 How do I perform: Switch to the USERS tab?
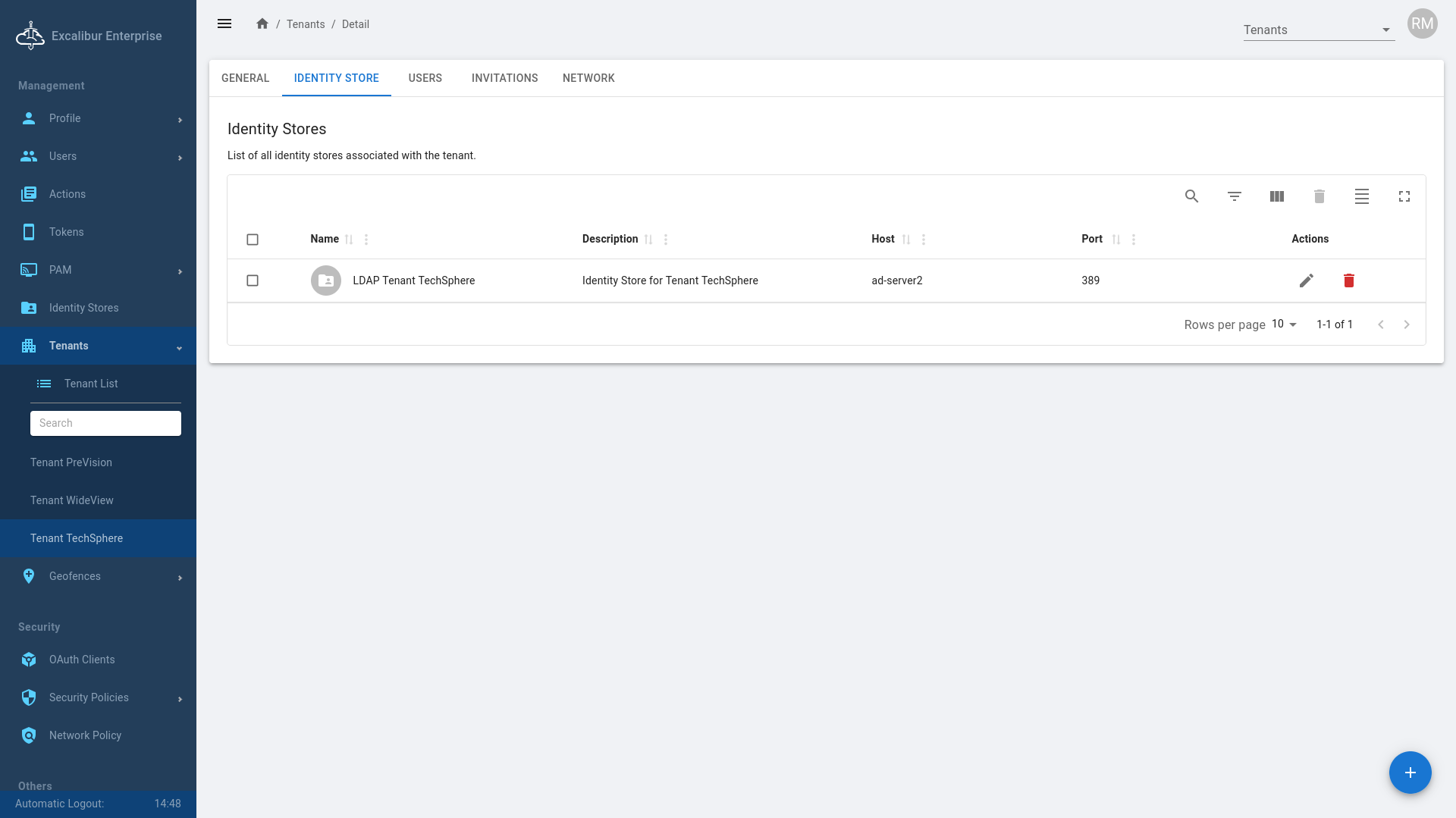tap(425, 78)
